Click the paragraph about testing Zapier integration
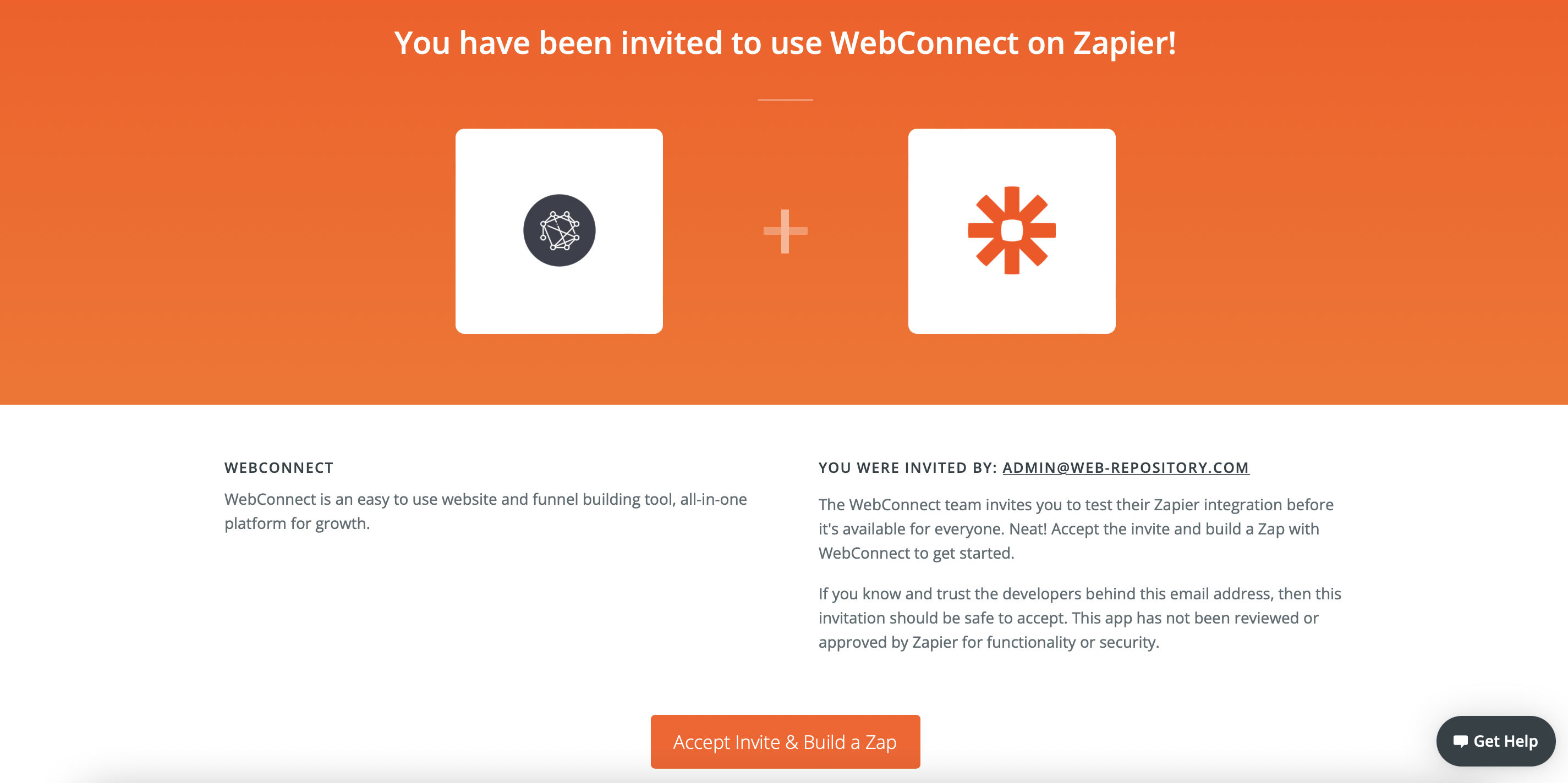 click(x=1076, y=529)
